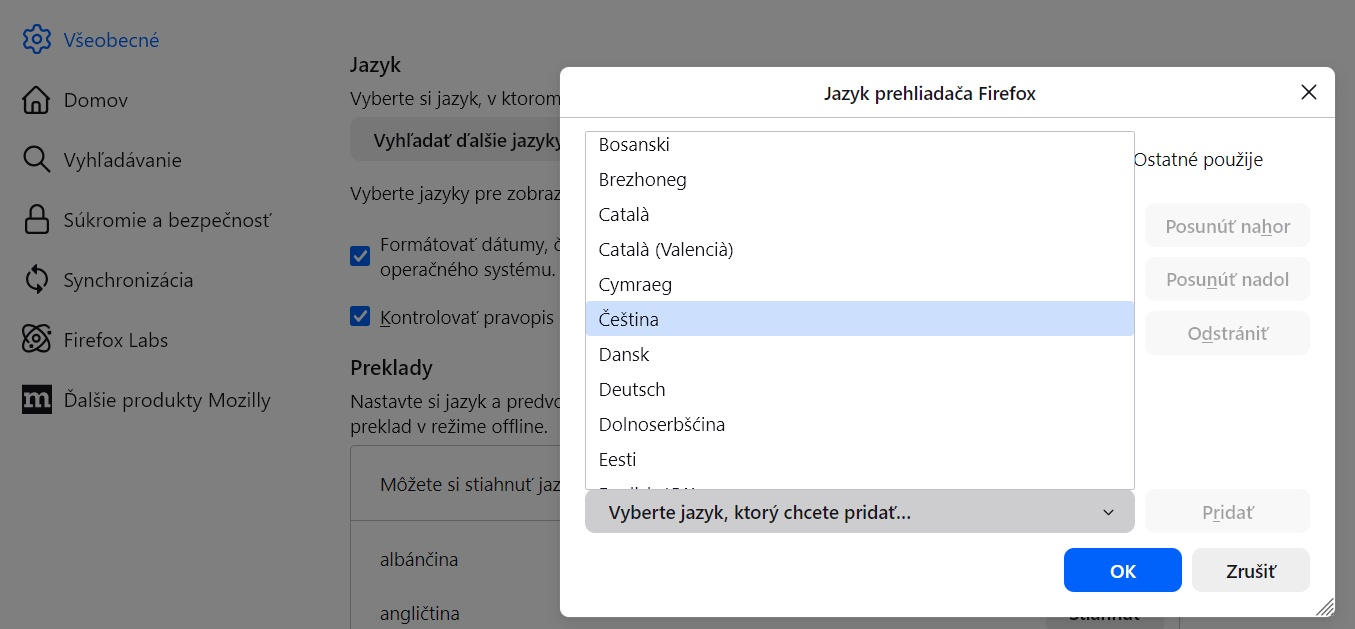Click the Firefox Labs icon
This screenshot has width=1355, height=629.
tap(36, 340)
